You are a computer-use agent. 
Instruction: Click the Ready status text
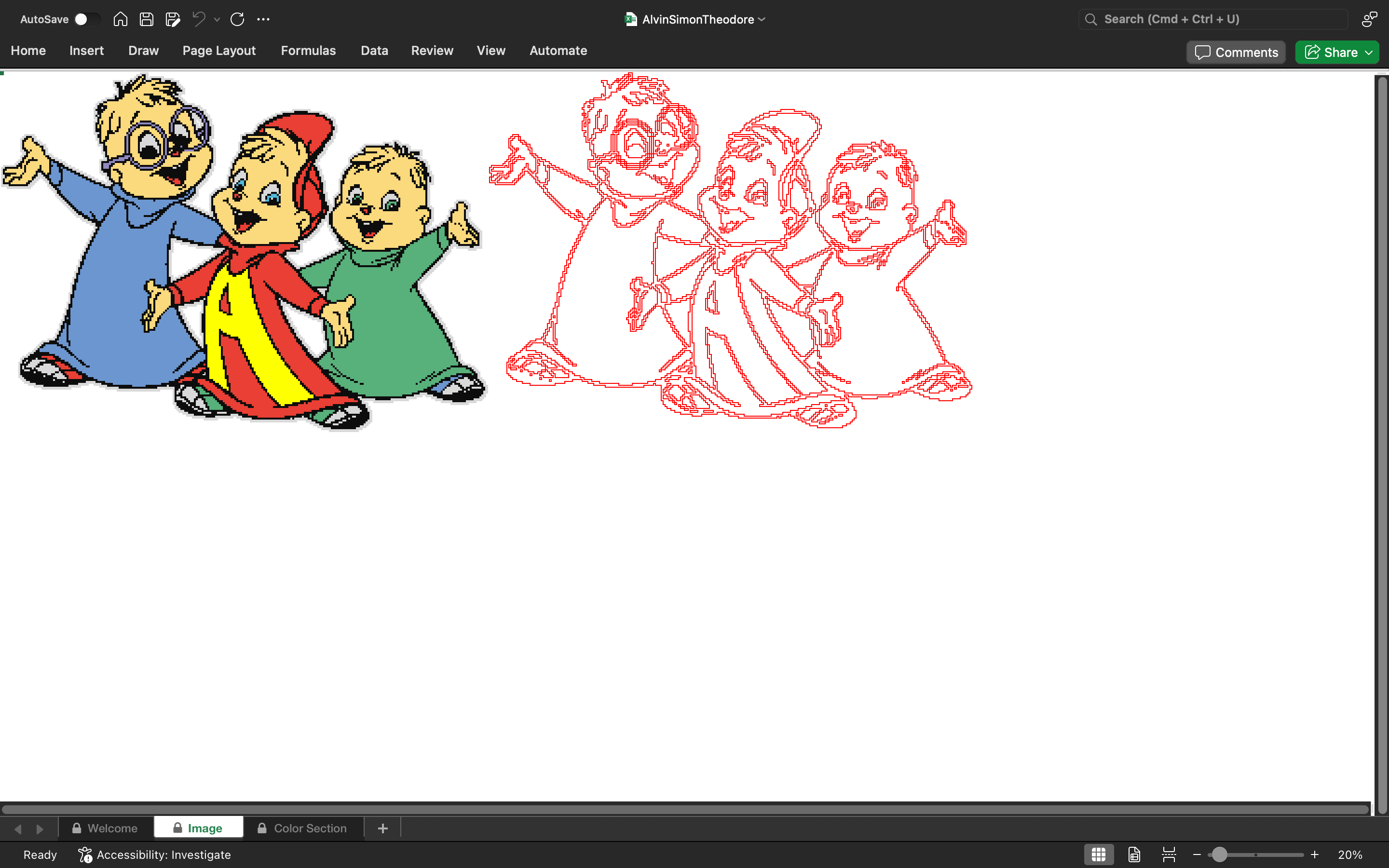pos(40,855)
